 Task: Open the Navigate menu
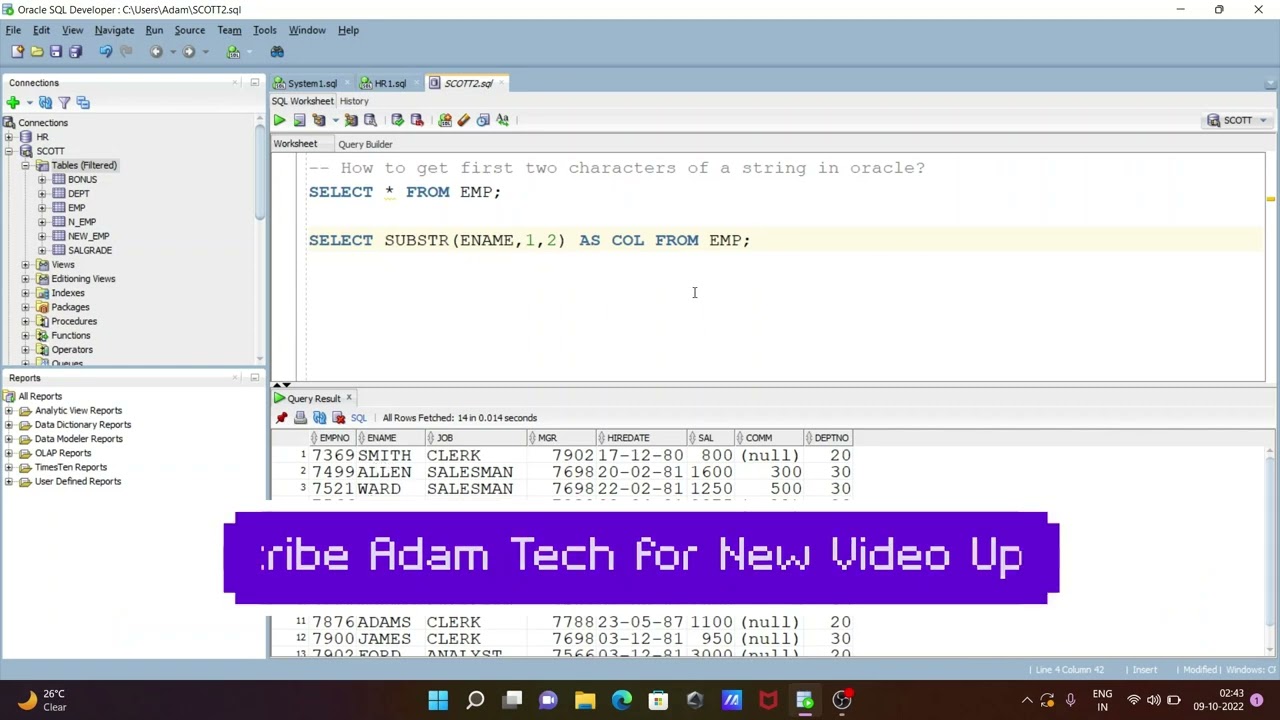(x=114, y=30)
